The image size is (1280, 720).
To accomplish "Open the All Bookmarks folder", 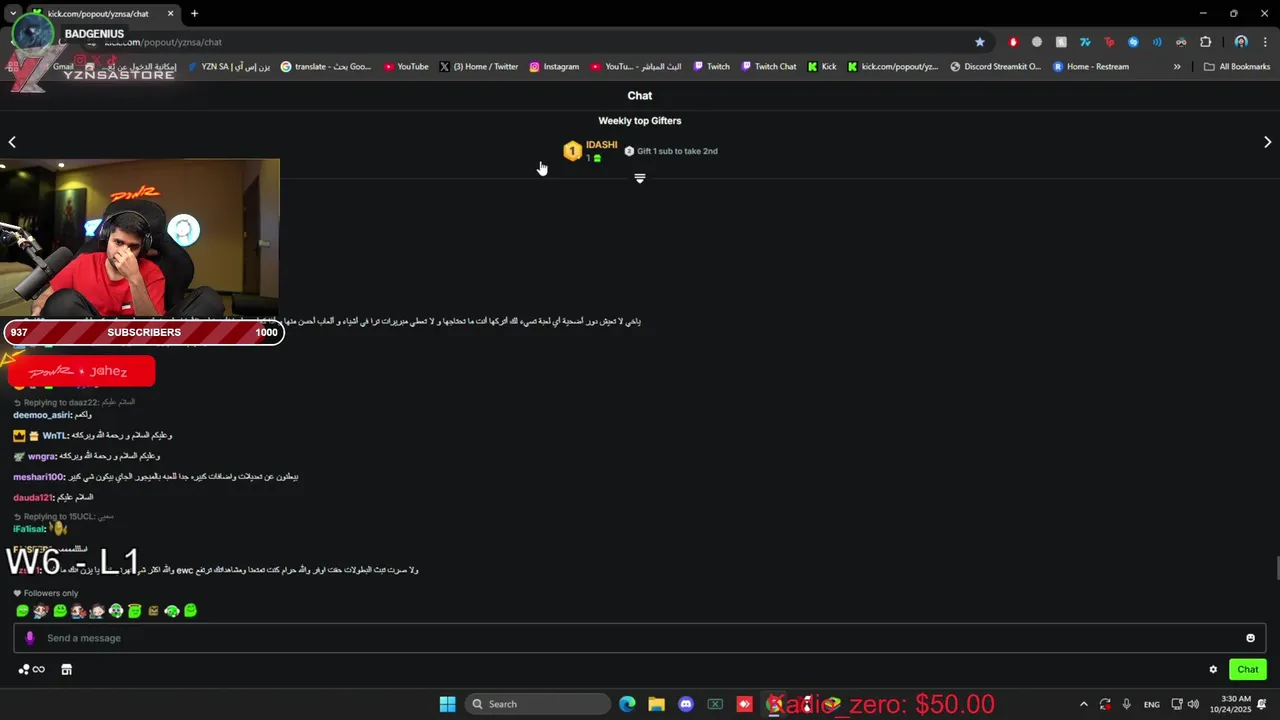I will (x=1237, y=67).
